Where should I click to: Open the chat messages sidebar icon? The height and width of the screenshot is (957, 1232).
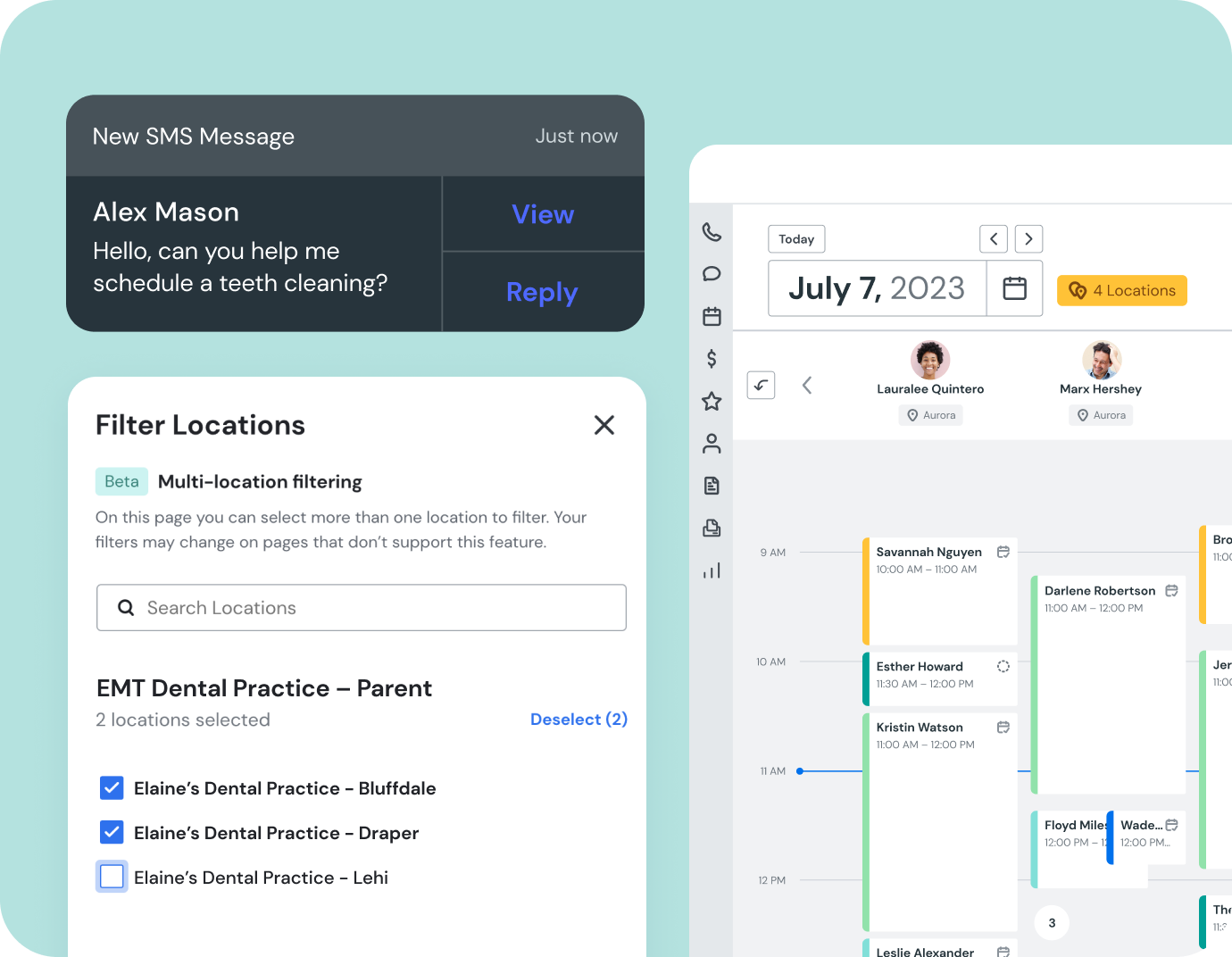click(x=712, y=274)
